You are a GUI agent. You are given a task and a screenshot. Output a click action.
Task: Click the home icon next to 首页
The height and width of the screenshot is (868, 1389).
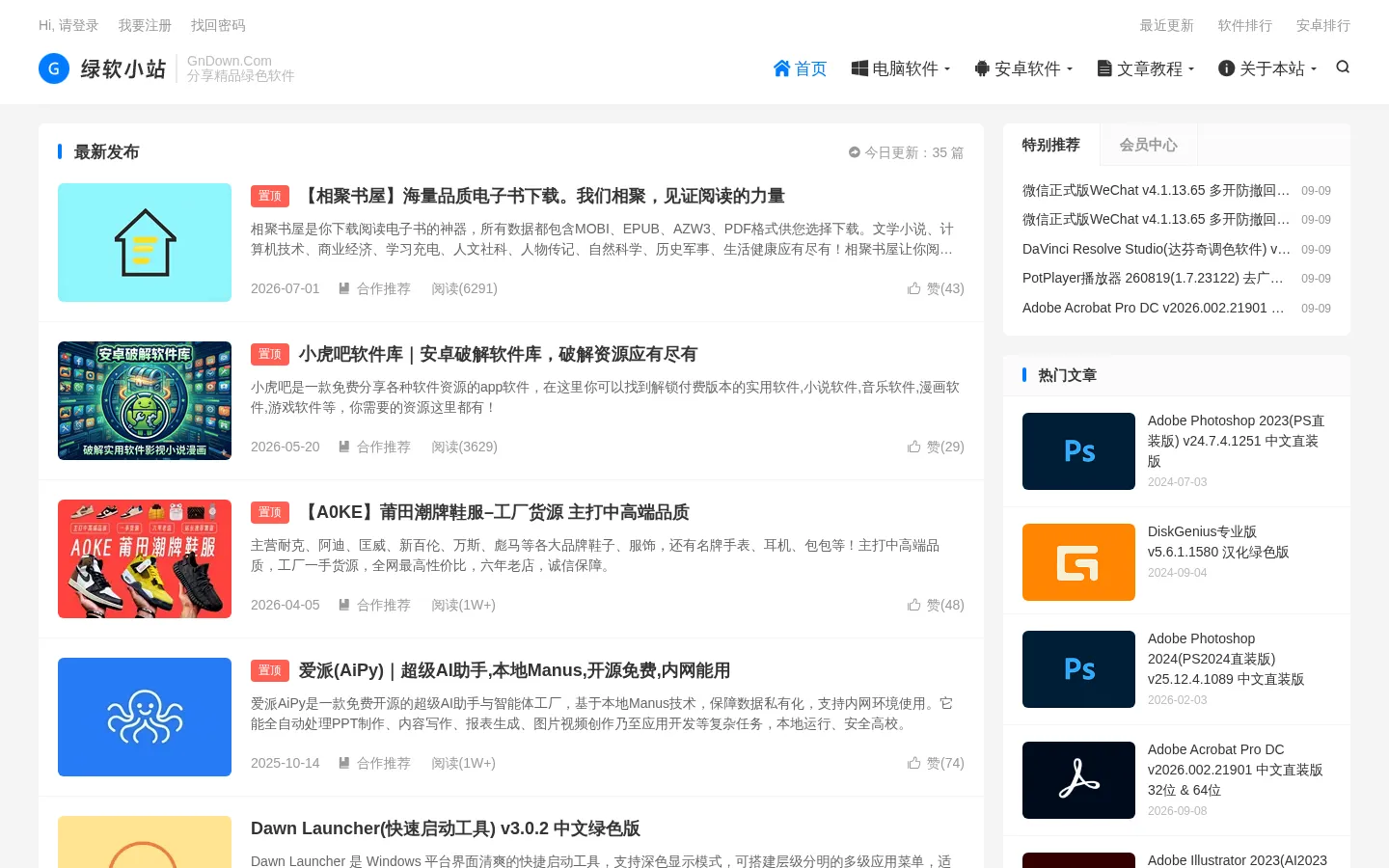tap(782, 68)
